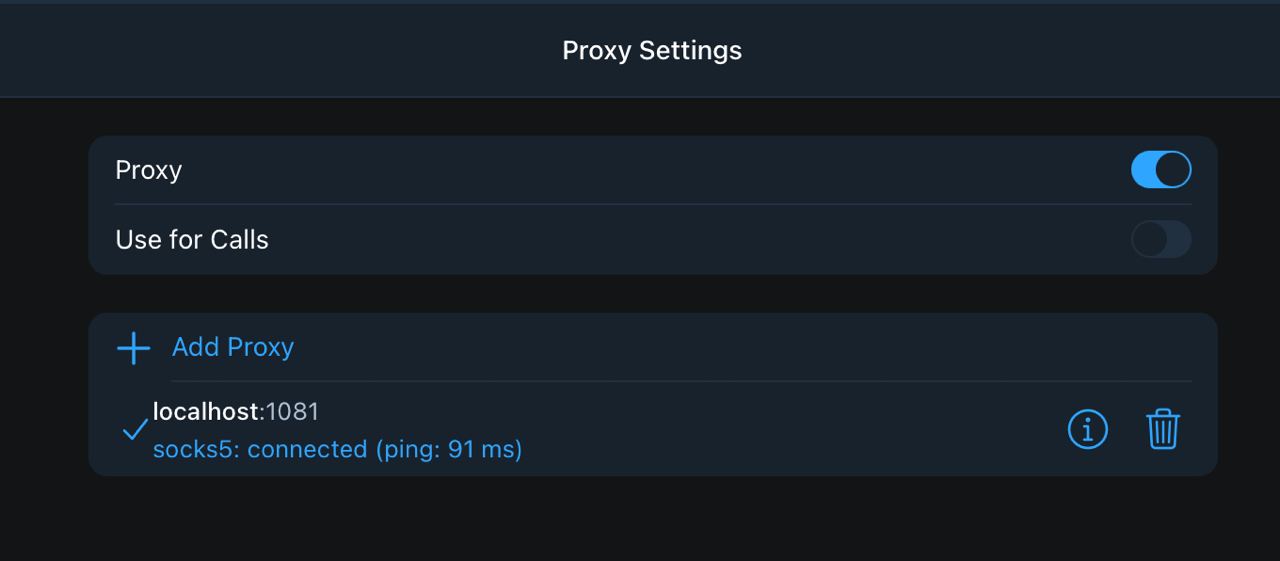The height and width of the screenshot is (561, 1280).
Task: Click the ping 91 ms text
Action: (449, 450)
